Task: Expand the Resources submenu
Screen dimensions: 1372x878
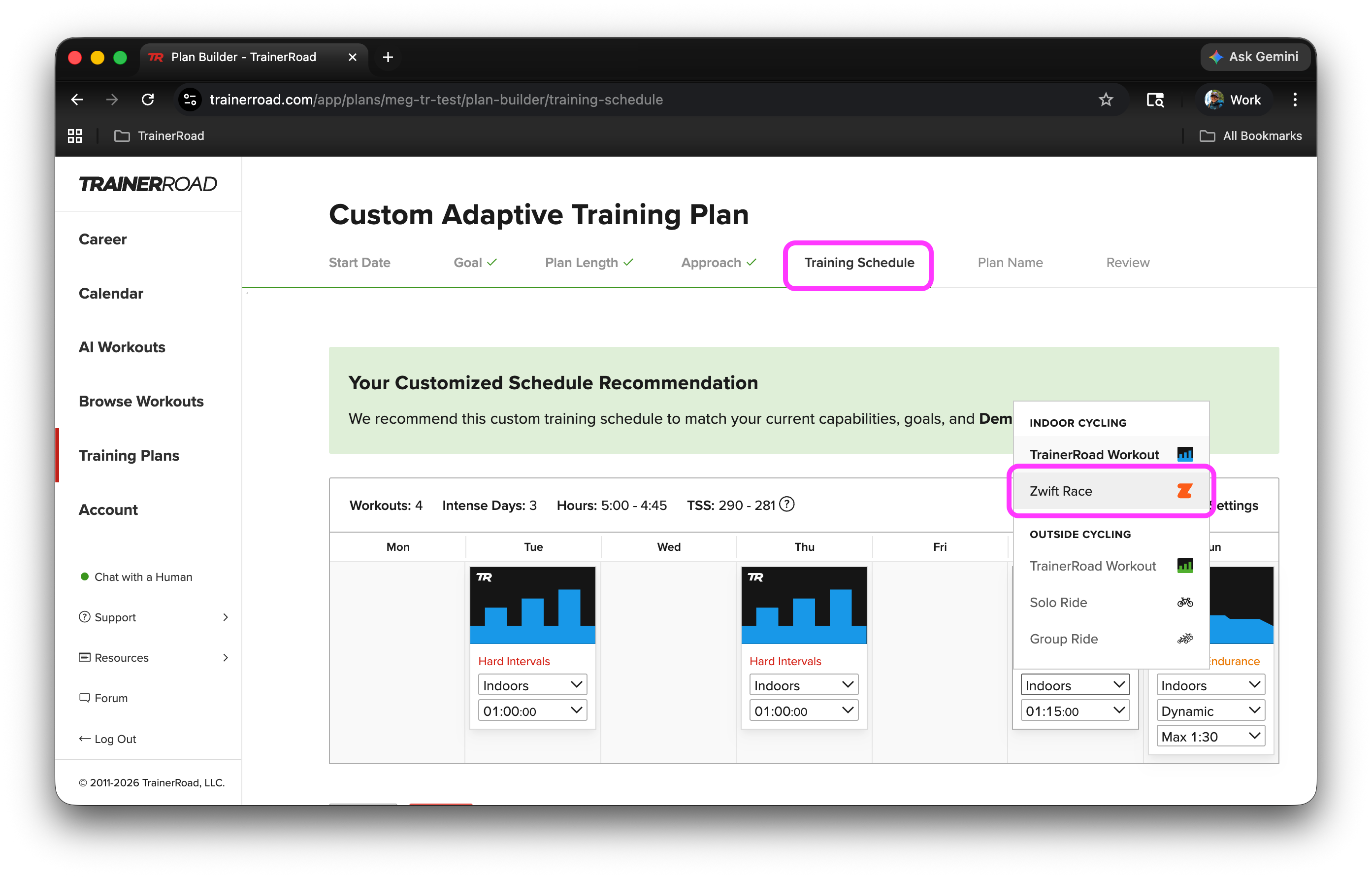Action: pos(154,658)
